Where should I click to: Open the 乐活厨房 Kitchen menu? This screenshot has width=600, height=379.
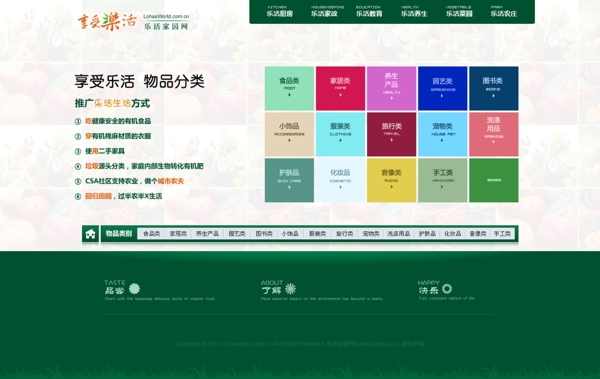pyautogui.click(x=280, y=11)
